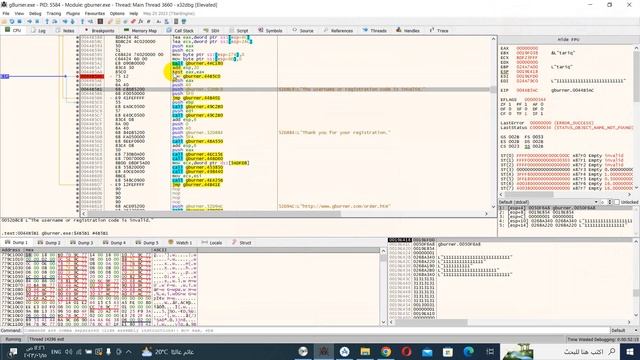
Task: Open the Default dropdown beside the command bar
Action: [x=624, y=330]
